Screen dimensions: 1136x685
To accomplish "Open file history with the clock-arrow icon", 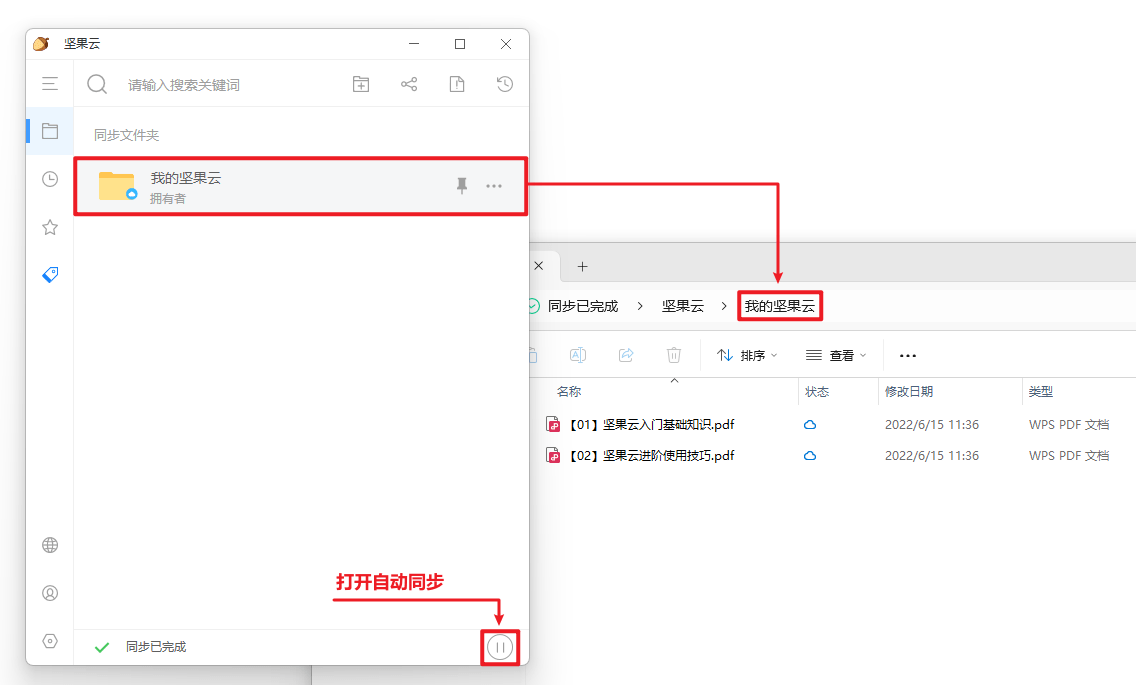I will pyautogui.click(x=505, y=84).
